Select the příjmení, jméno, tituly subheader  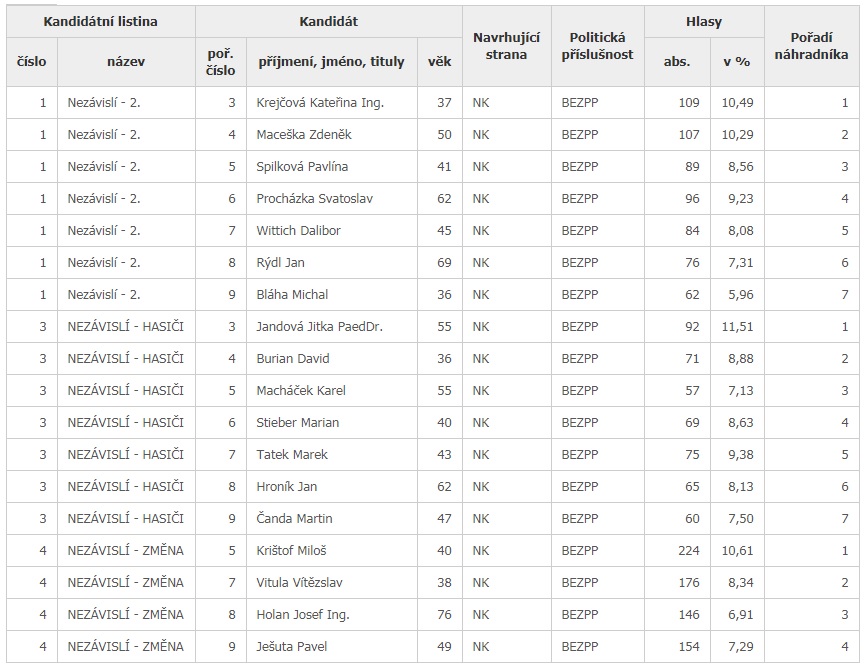click(x=332, y=62)
